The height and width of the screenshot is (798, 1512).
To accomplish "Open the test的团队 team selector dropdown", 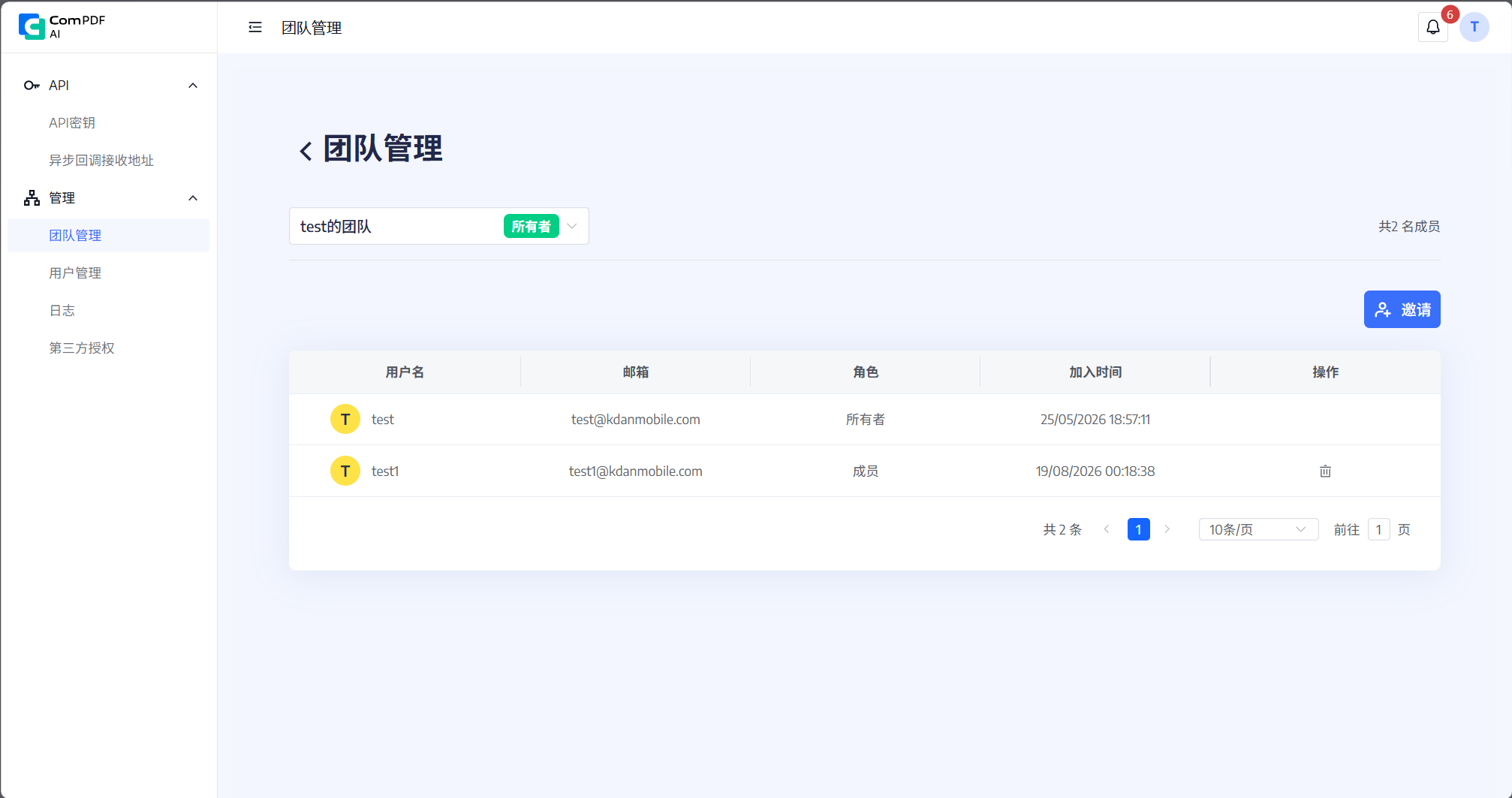I will pyautogui.click(x=438, y=226).
